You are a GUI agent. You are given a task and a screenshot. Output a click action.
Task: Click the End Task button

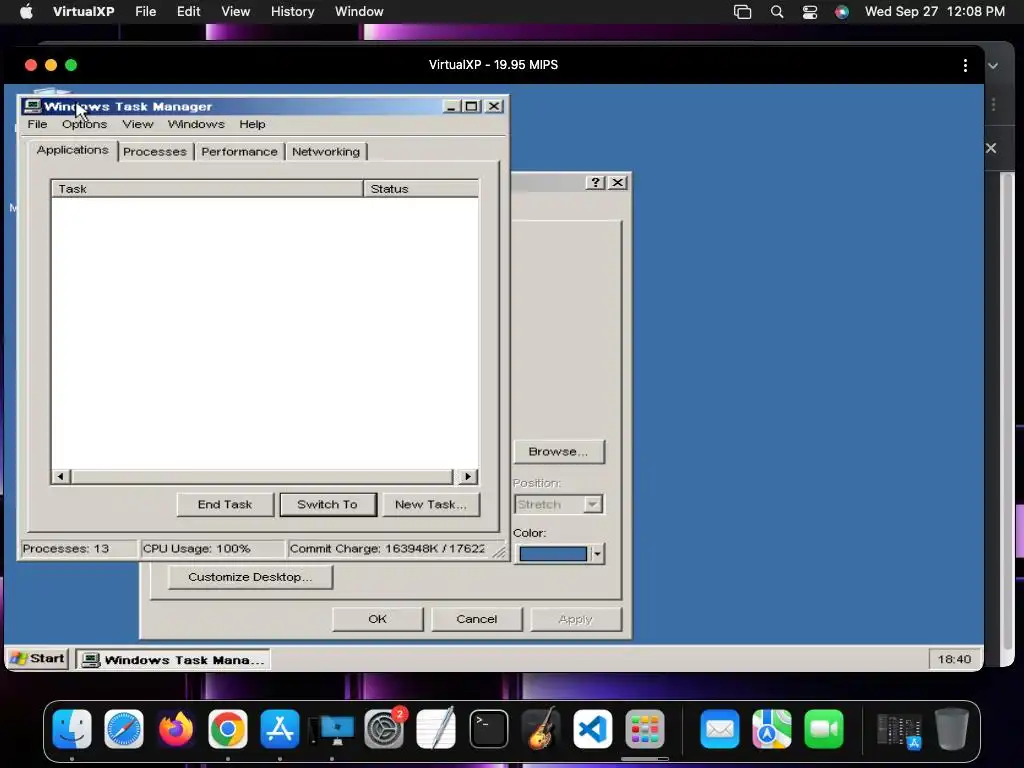tap(225, 504)
